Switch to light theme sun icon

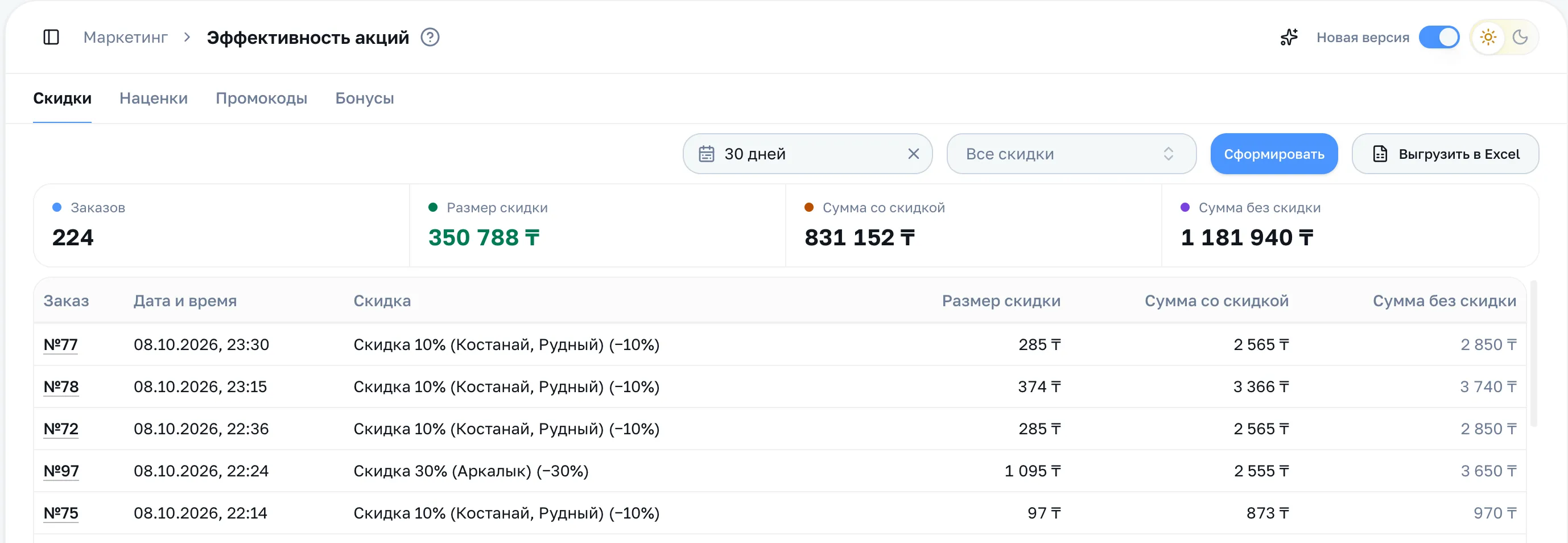1488,37
